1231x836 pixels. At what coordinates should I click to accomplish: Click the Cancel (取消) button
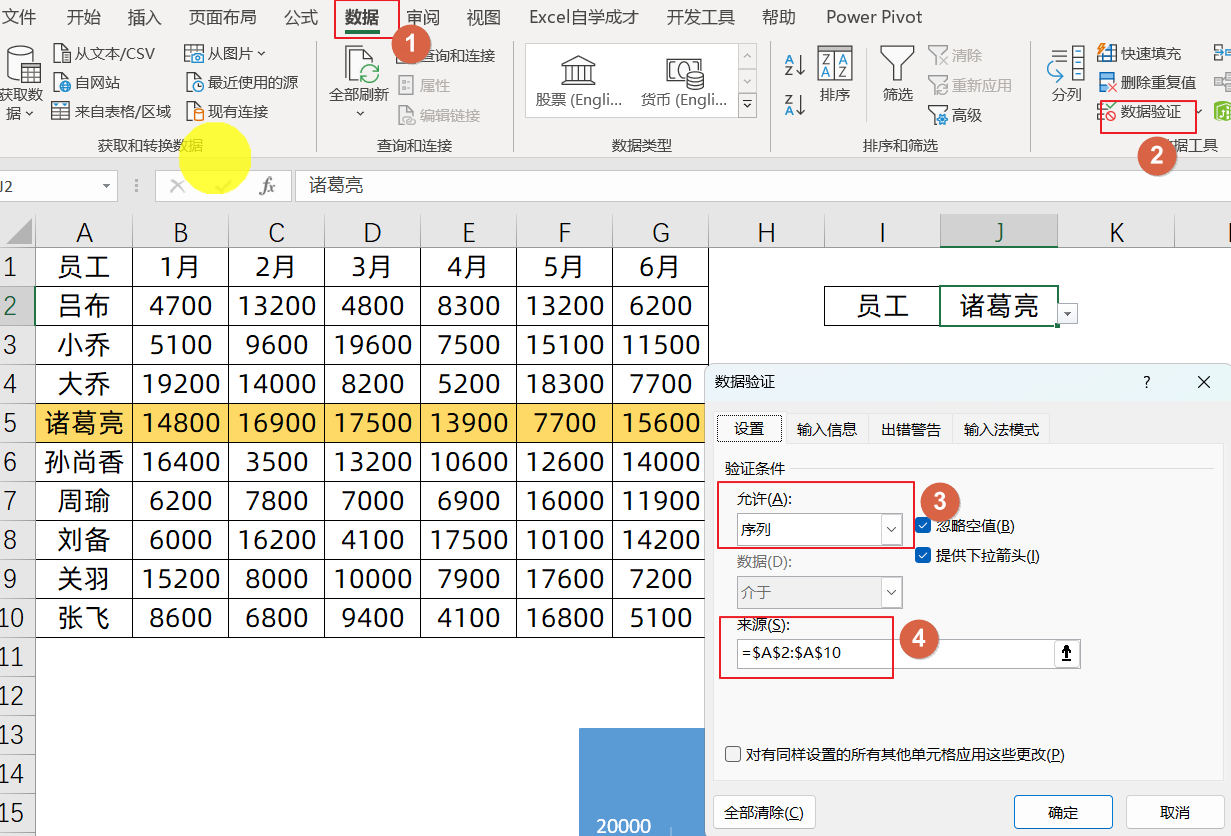tap(1175, 811)
